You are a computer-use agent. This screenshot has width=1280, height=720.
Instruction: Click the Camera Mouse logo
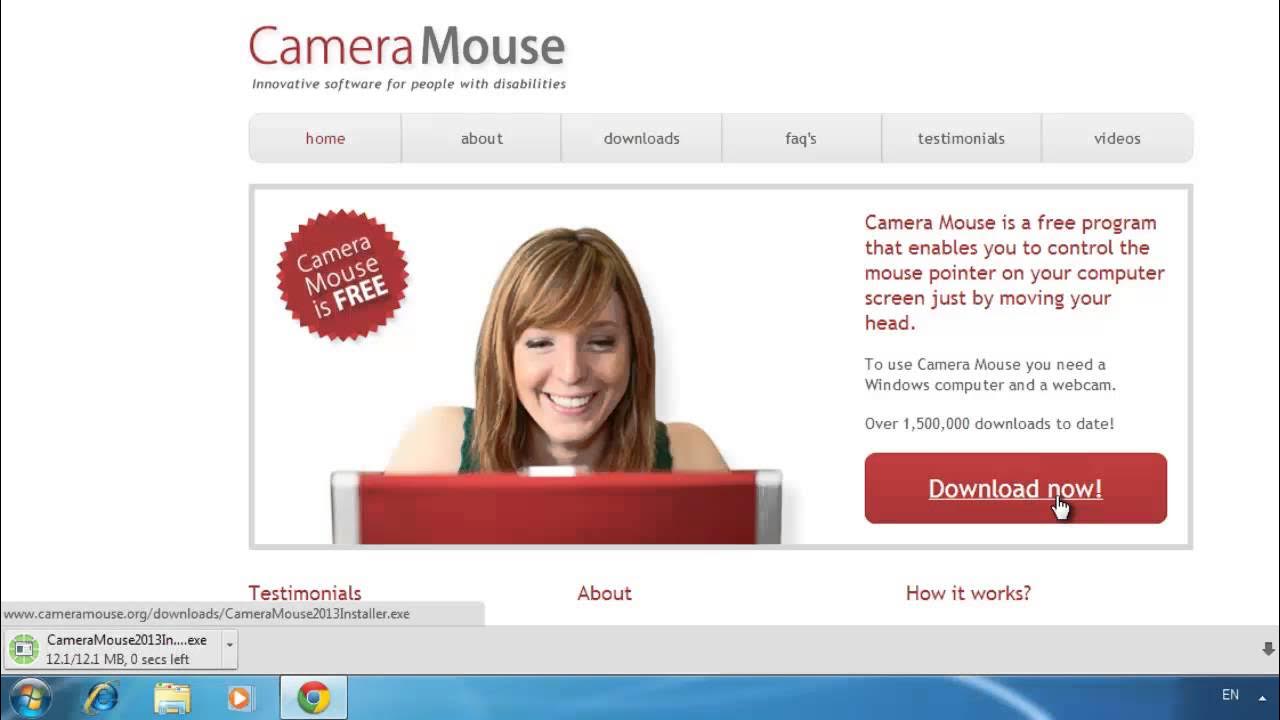(407, 47)
